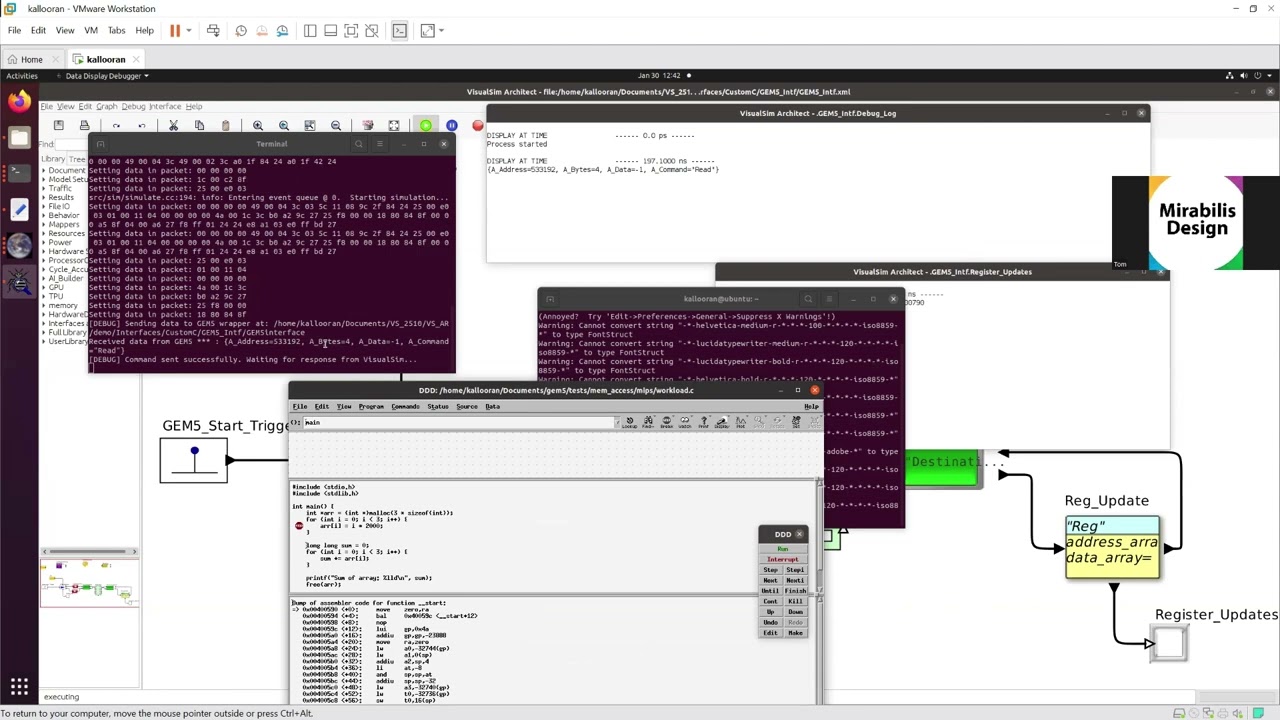The width and height of the screenshot is (1280, 720).
Task: Click the revert to snapshot icon
Action: pos(262,31)
